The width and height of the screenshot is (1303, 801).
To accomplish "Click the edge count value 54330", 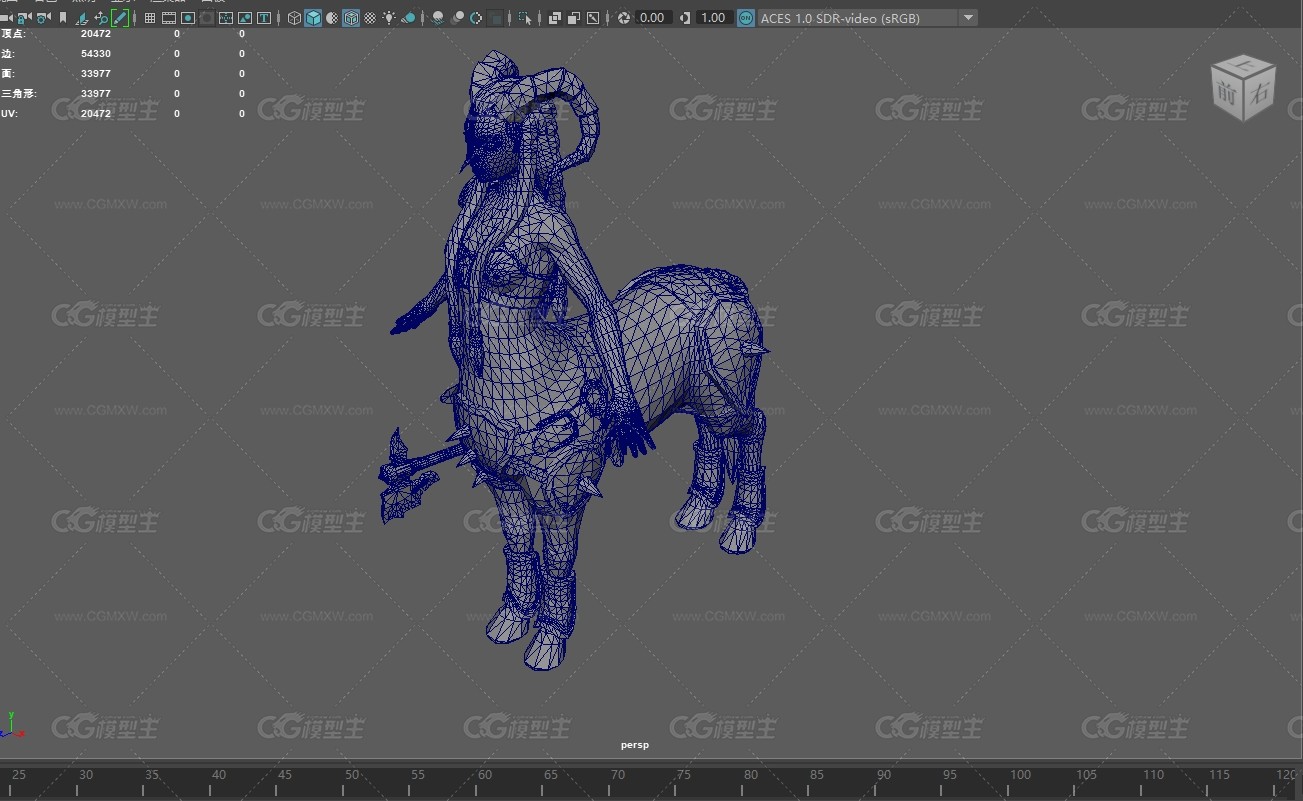I will tap(96, 54).
